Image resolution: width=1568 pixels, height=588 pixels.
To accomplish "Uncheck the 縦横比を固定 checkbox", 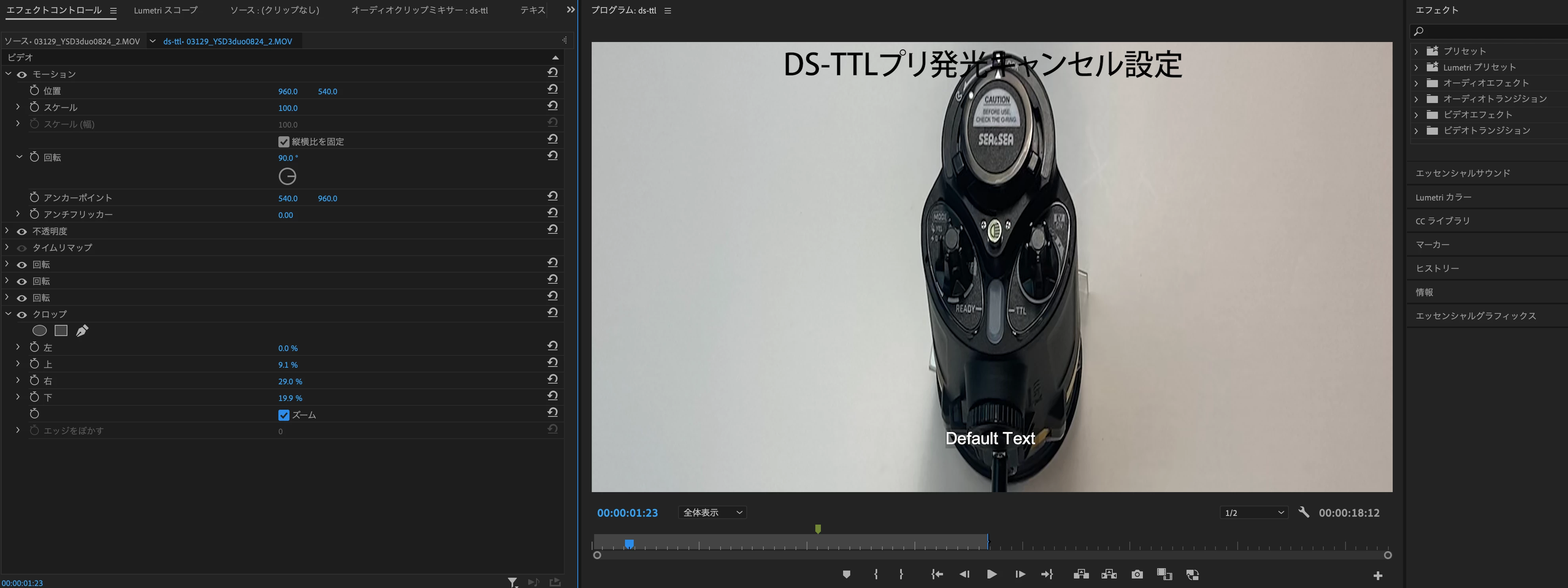I will (284, 142).
